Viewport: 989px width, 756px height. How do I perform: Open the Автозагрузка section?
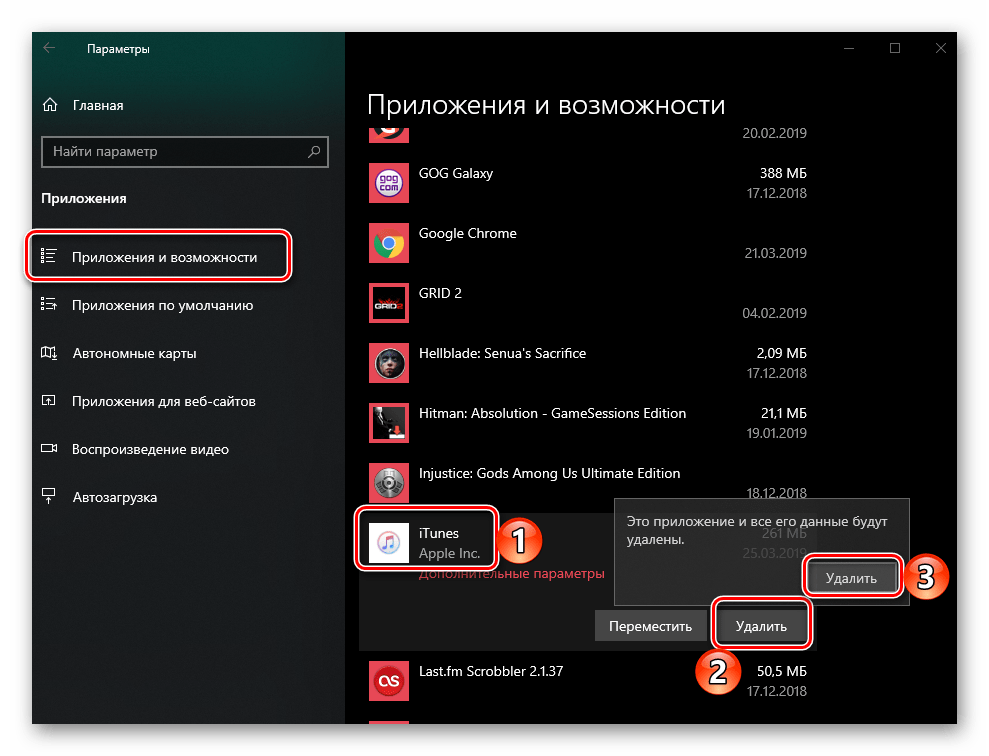tap(114, 497)
